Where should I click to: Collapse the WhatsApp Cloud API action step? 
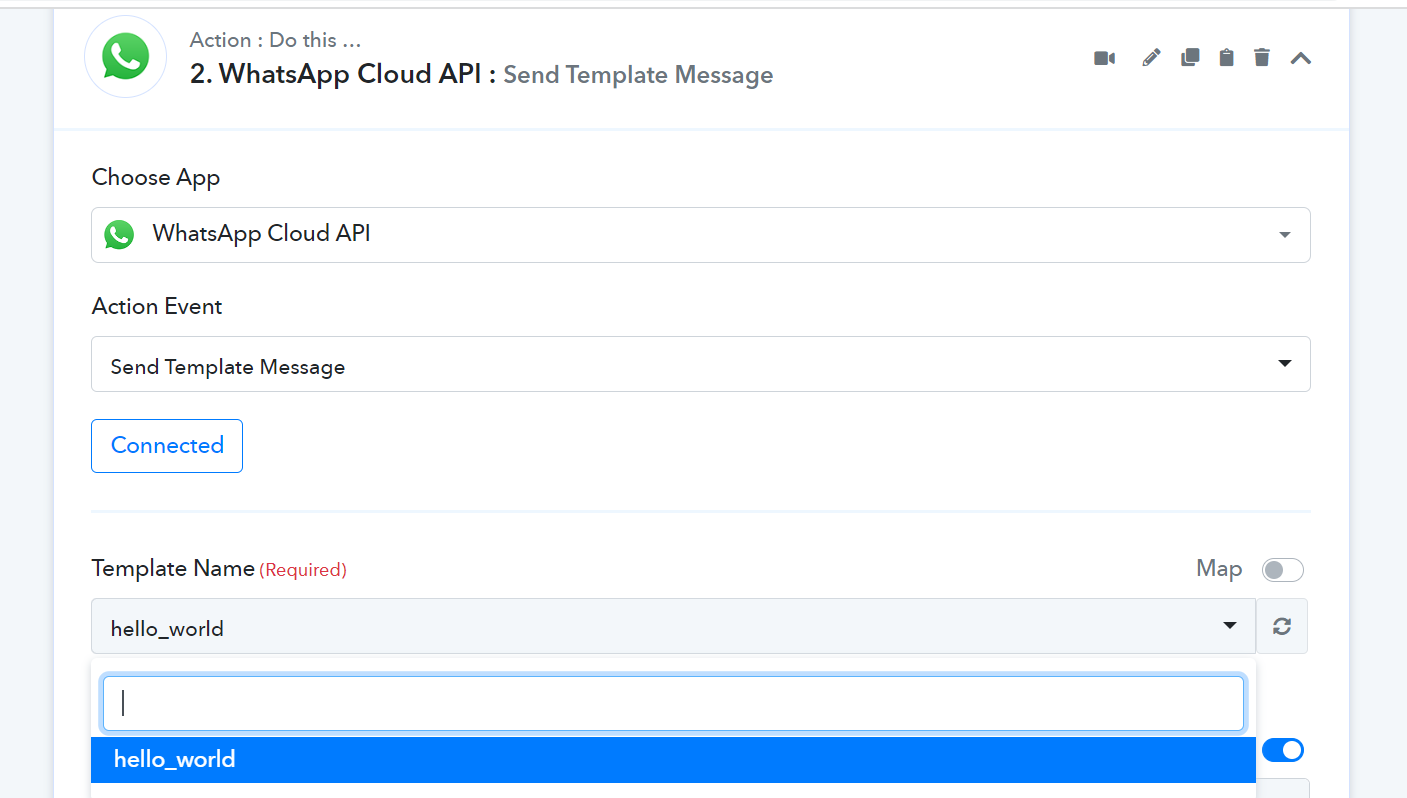pos(1300,58)
